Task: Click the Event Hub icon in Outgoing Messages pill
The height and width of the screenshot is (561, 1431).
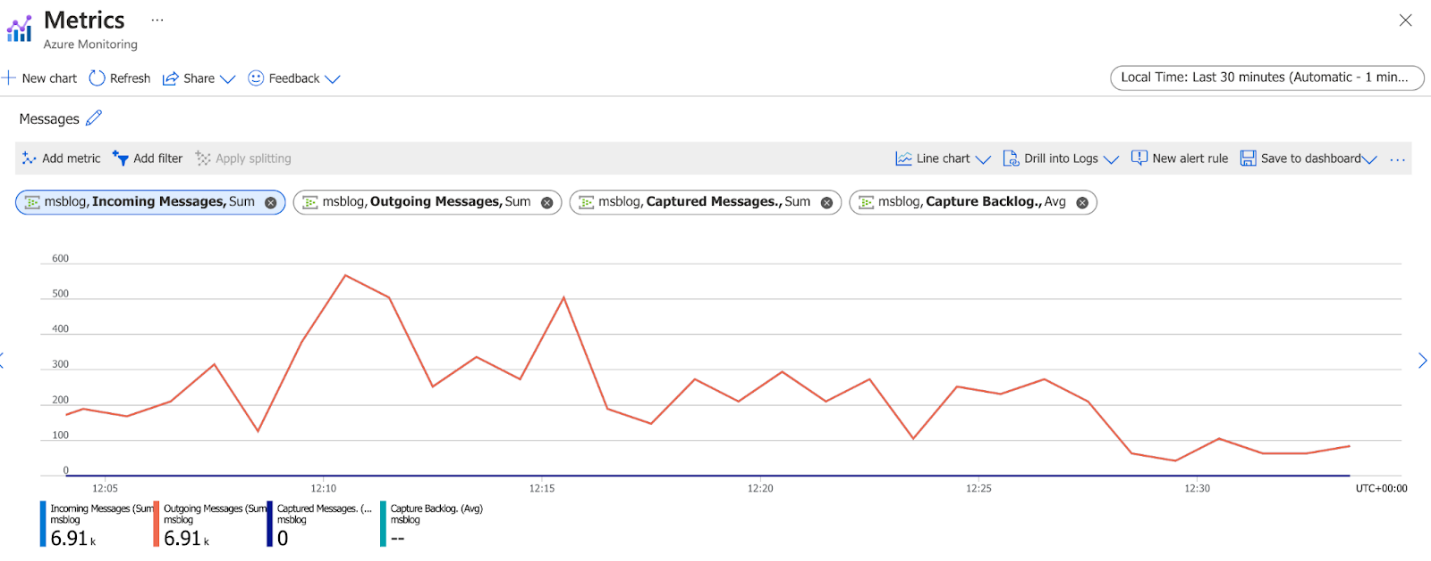Action: [311, 202]
